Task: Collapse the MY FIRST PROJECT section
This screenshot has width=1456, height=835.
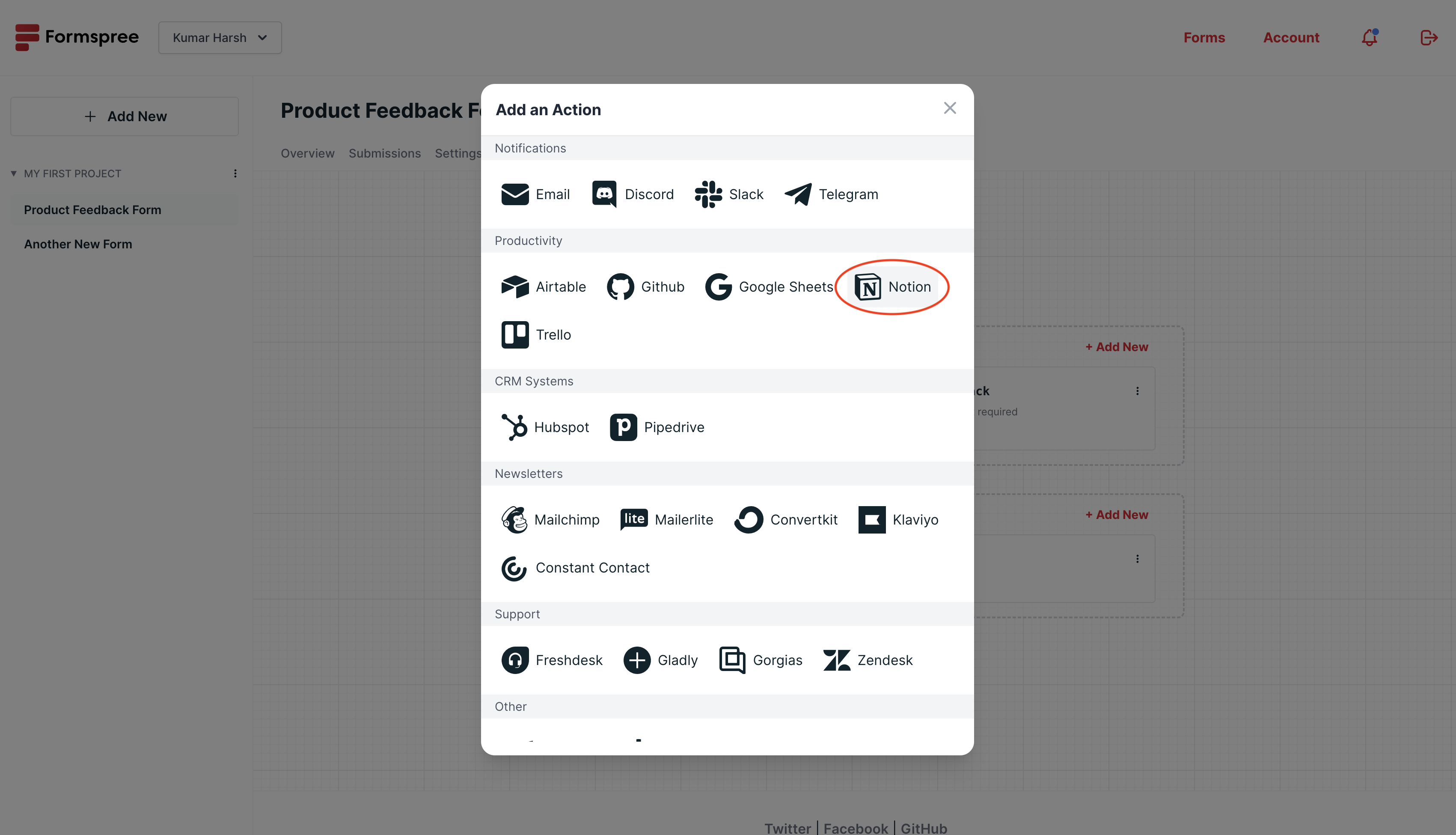Action: pos(14,174)
